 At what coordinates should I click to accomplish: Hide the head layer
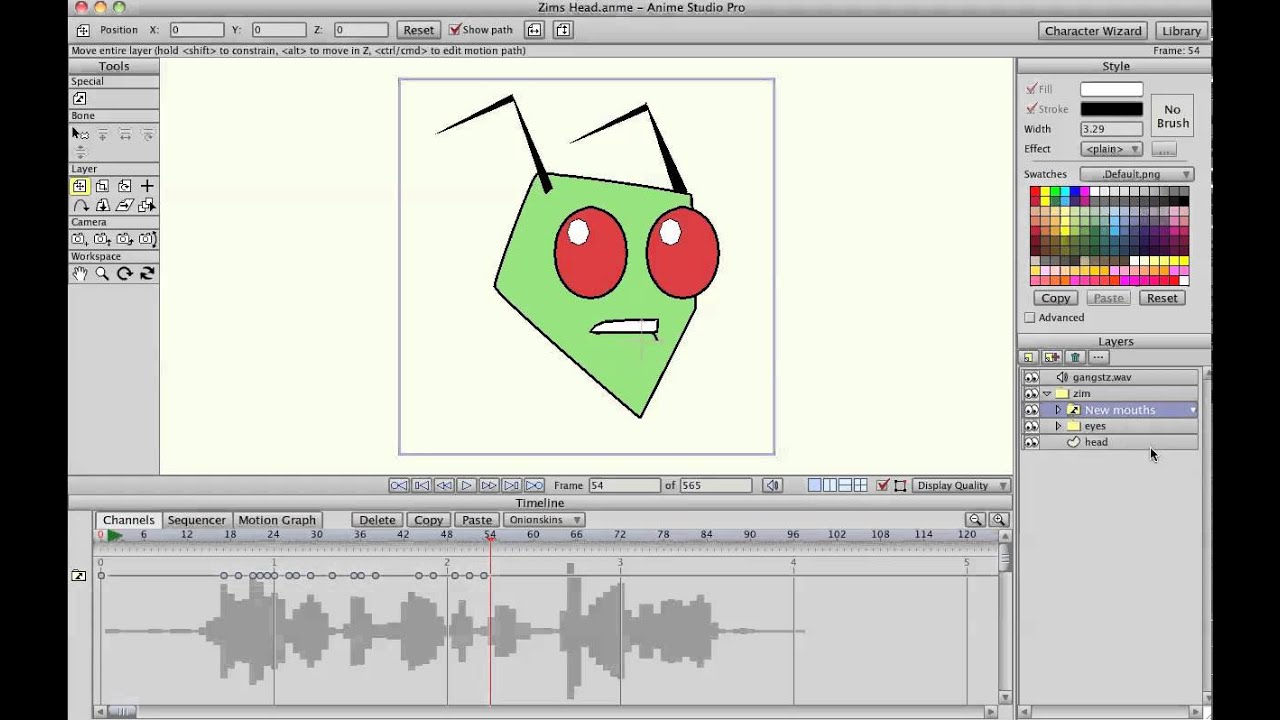coord(1031,442)
